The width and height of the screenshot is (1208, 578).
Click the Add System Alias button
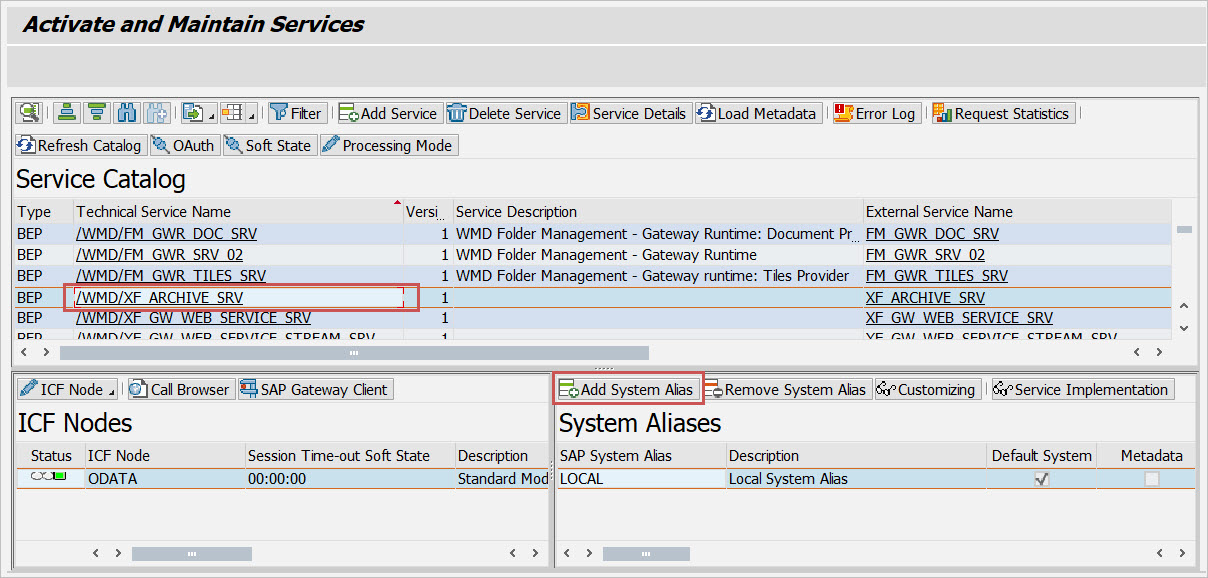pos(627,389)
